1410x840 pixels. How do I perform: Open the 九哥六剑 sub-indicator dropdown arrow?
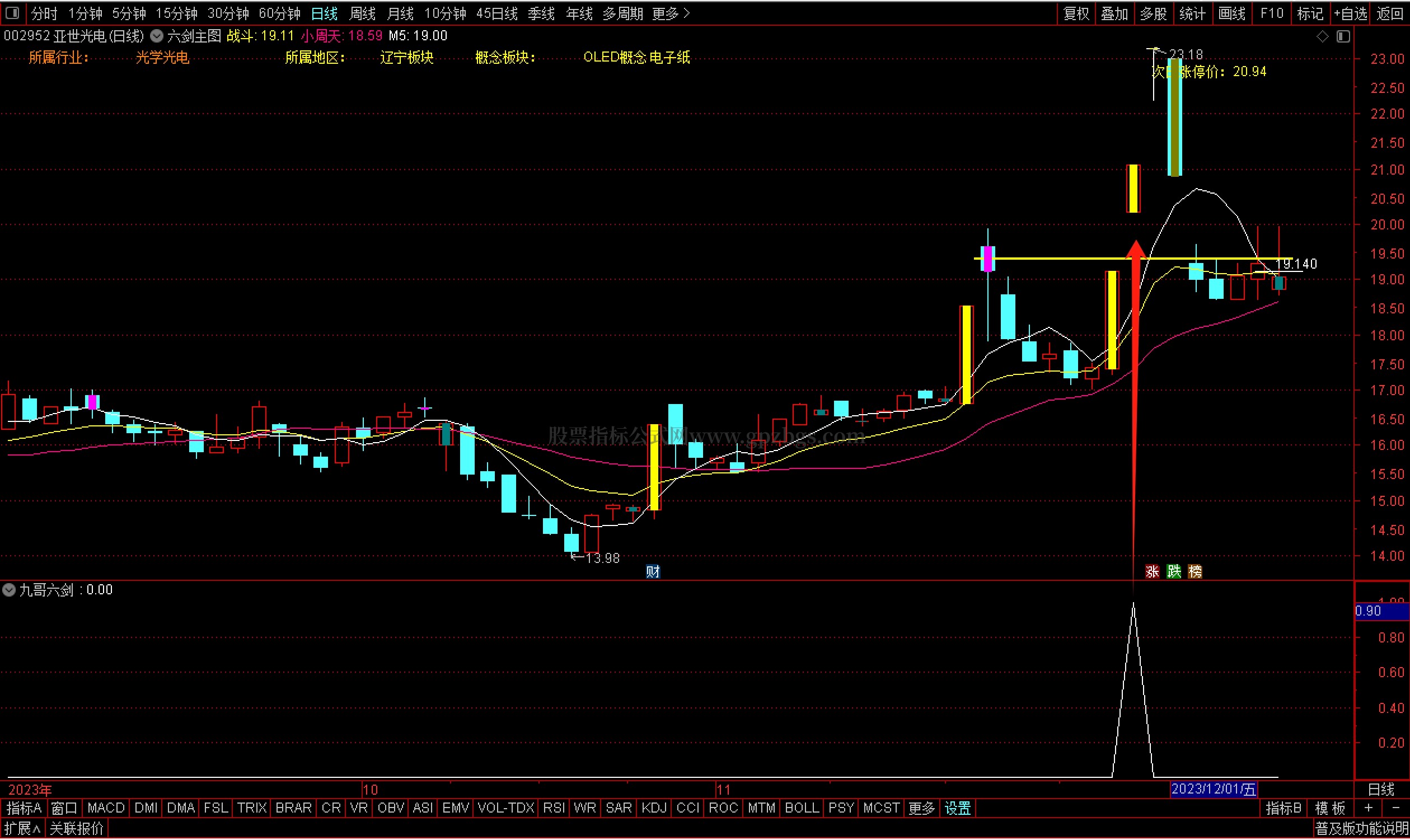point(9,590)
